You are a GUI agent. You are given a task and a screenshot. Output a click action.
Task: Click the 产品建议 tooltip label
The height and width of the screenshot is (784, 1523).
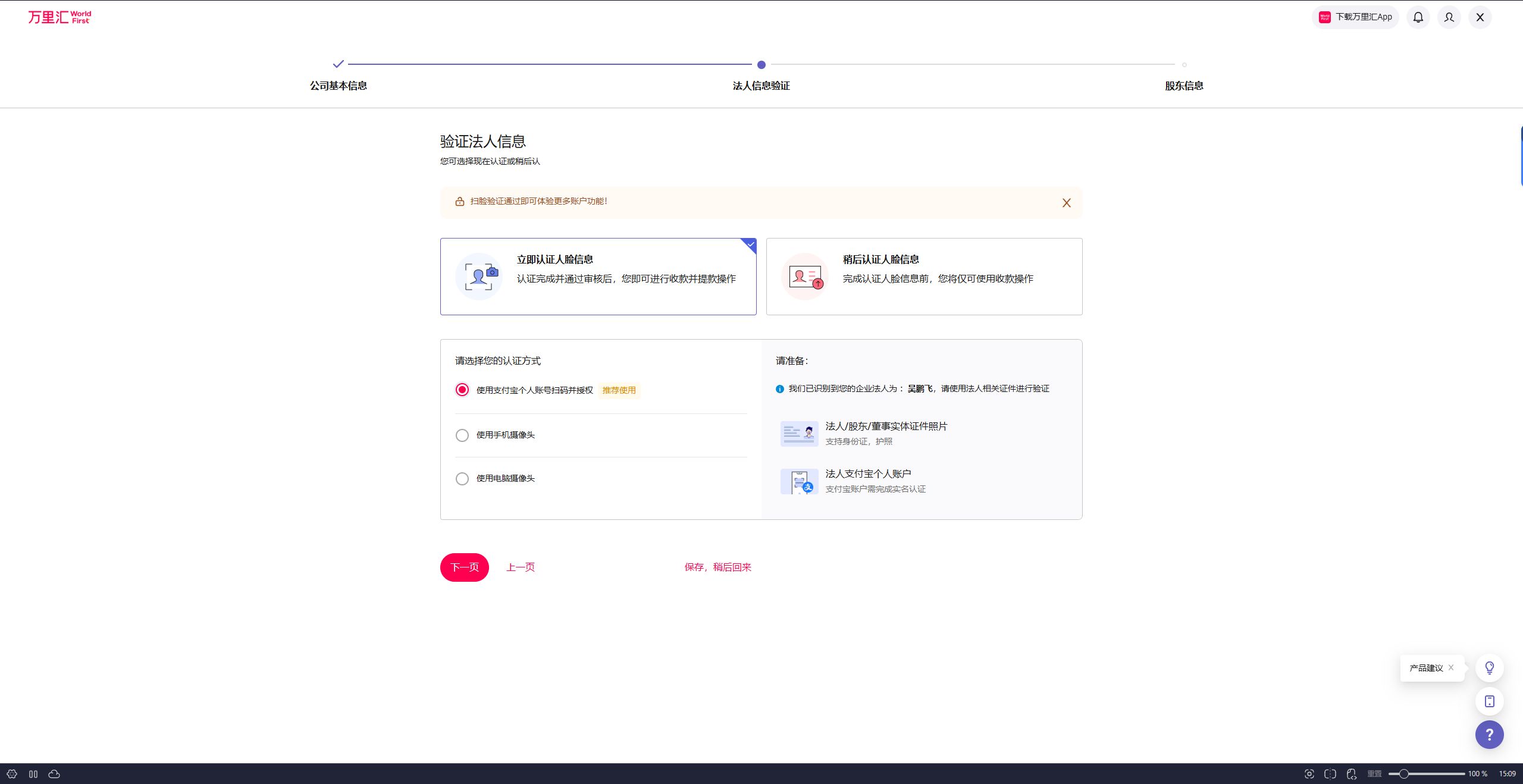tap(1426, 668)
